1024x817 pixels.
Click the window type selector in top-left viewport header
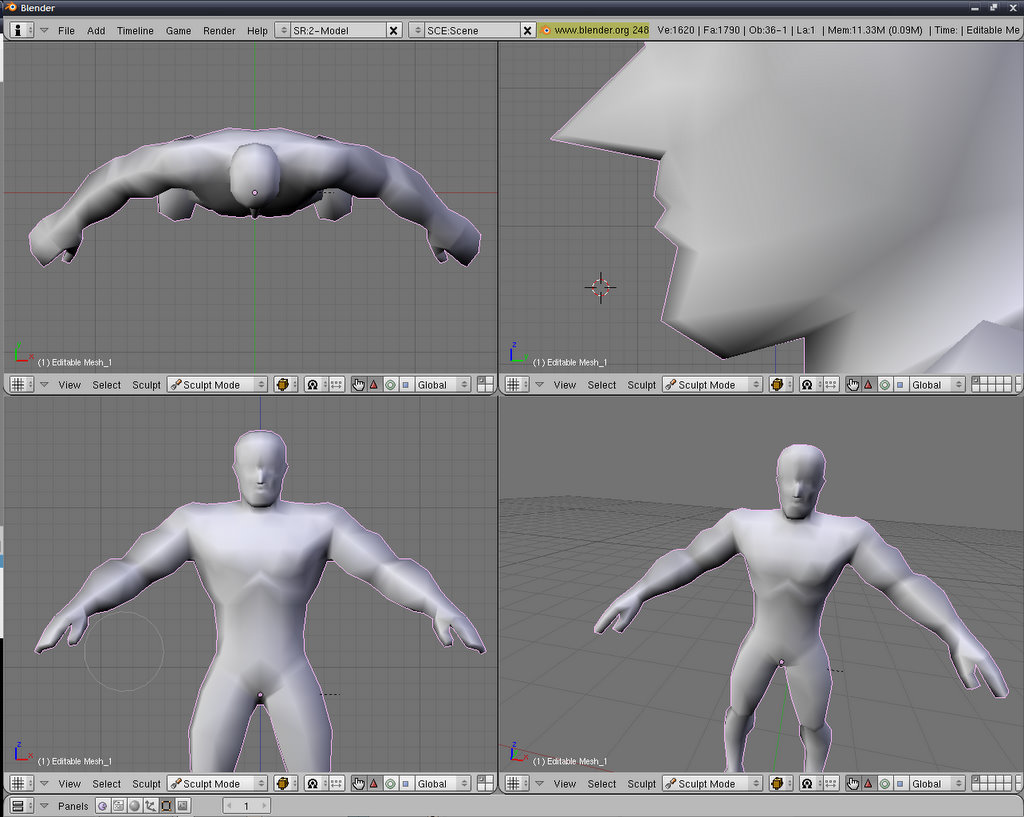click(x=21, y=384)
